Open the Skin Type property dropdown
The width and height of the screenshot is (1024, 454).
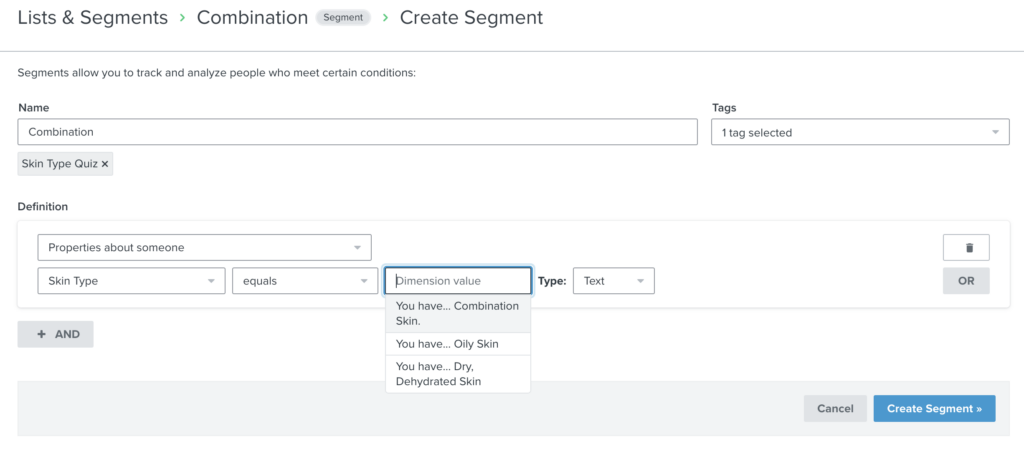pyautogui.click(x=131, y=281)
